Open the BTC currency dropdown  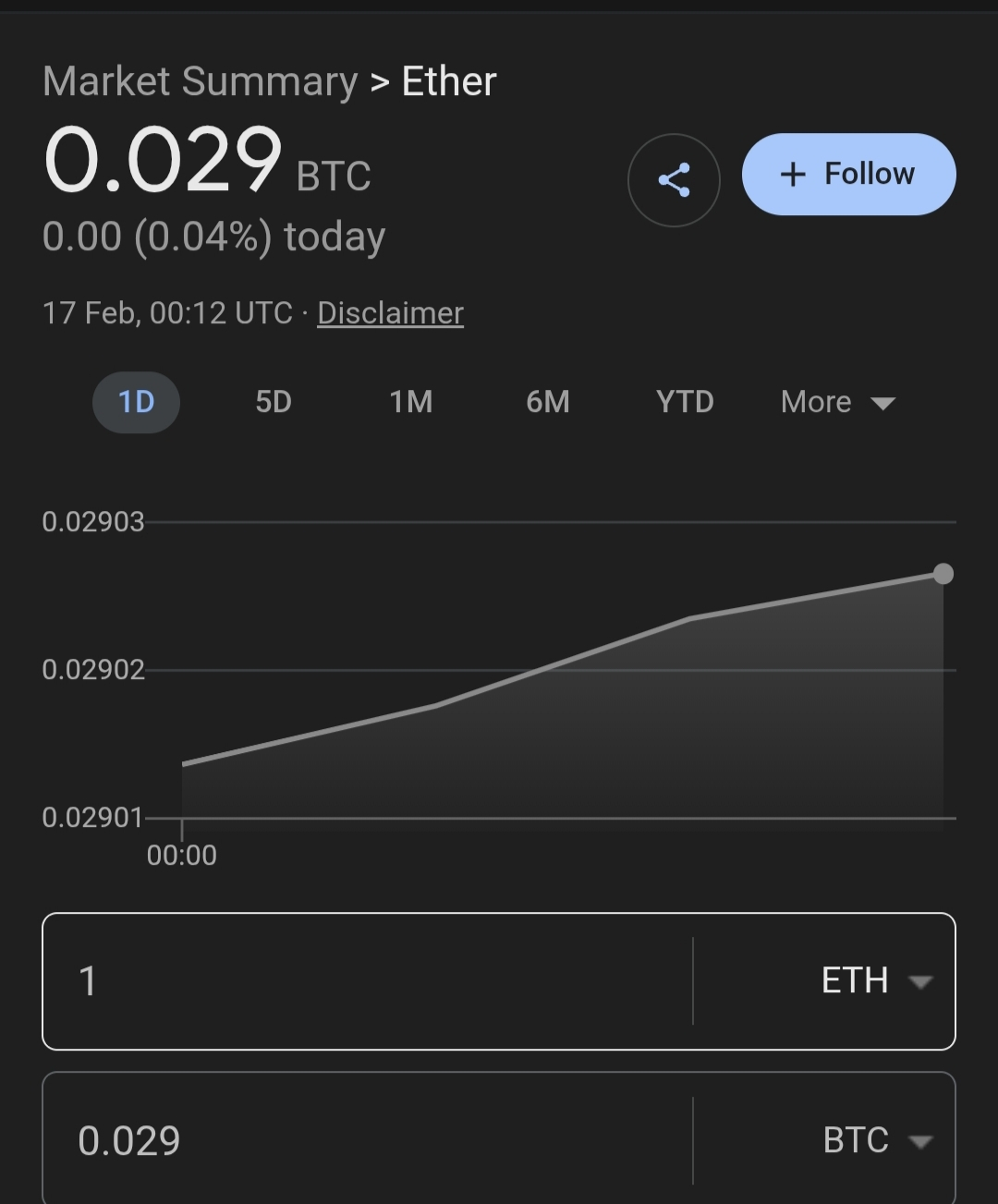click(x=875, y=1140)
